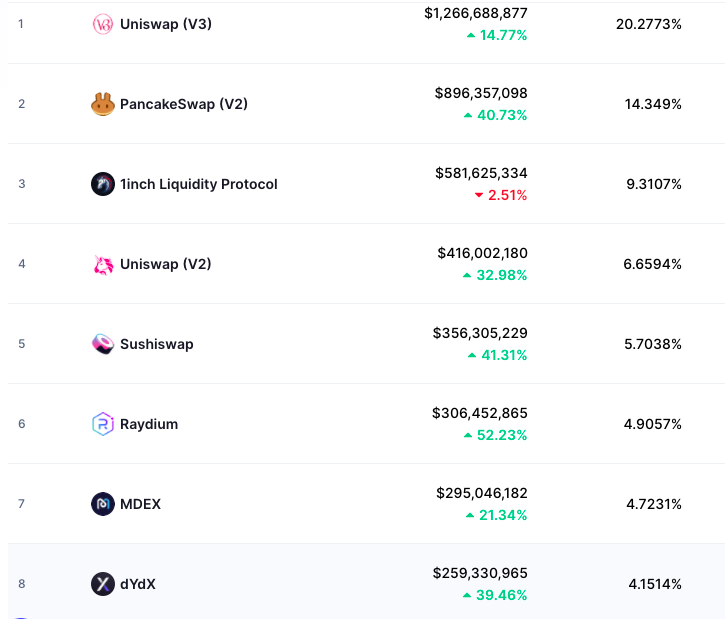
Task: Open the Raydium exchange link
Action: click(149, 424)
